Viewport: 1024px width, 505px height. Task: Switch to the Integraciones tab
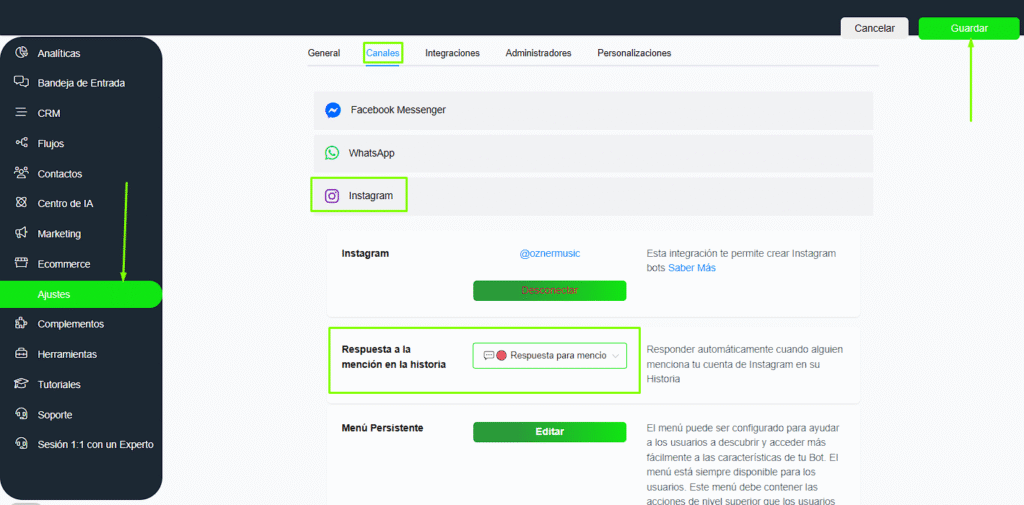tap(452, 53)
